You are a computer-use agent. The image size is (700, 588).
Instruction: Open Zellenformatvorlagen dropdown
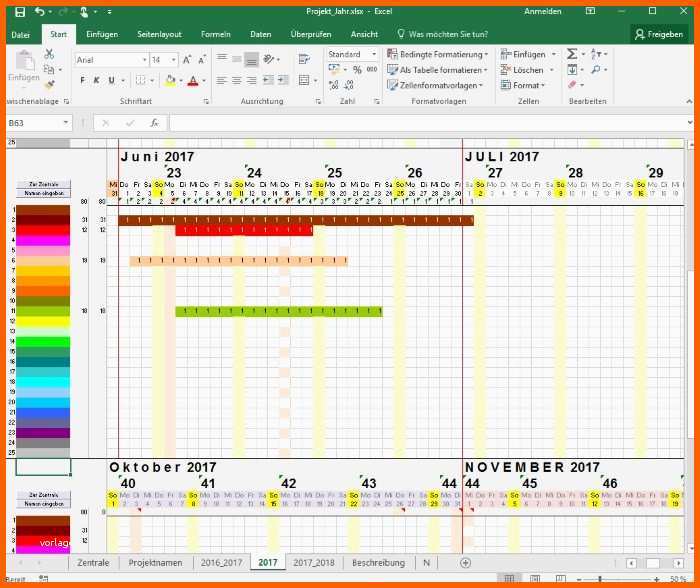coord(435,85)
